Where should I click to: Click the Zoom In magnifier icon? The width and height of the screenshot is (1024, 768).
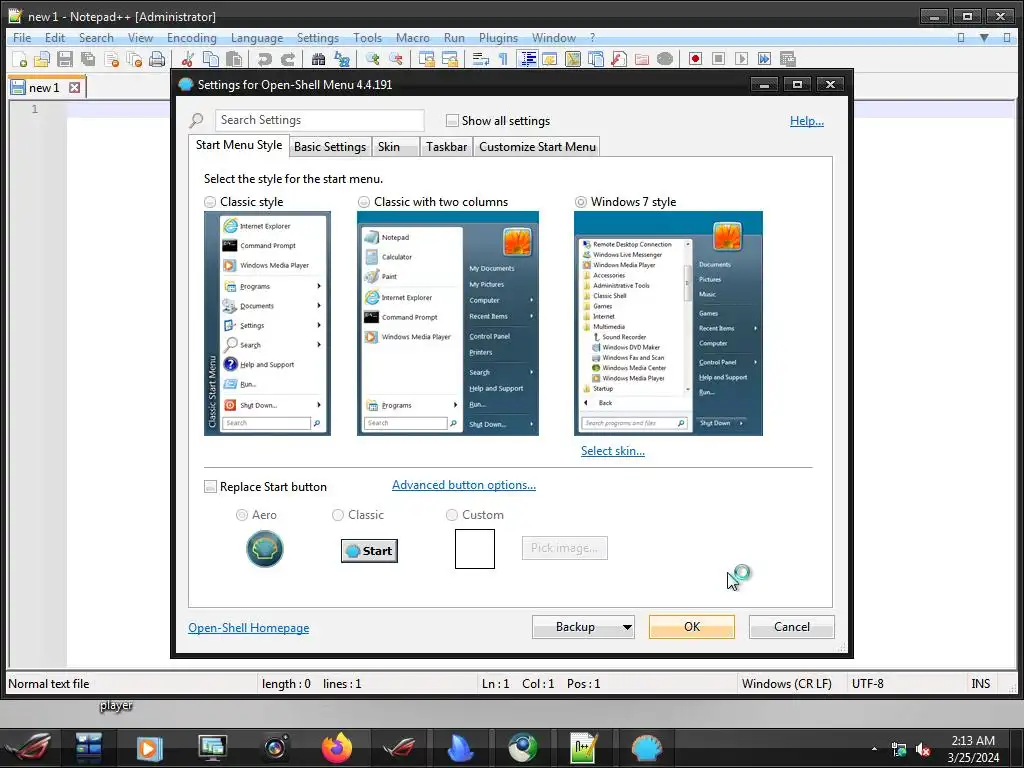tap(372, 59)
